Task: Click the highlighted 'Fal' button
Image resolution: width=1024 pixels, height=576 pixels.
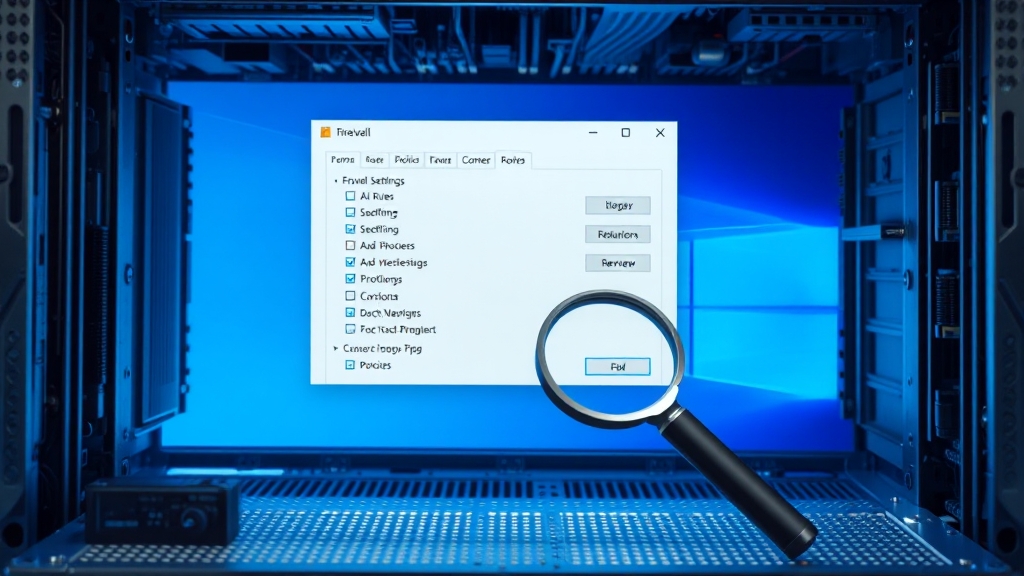Action: 618,367
